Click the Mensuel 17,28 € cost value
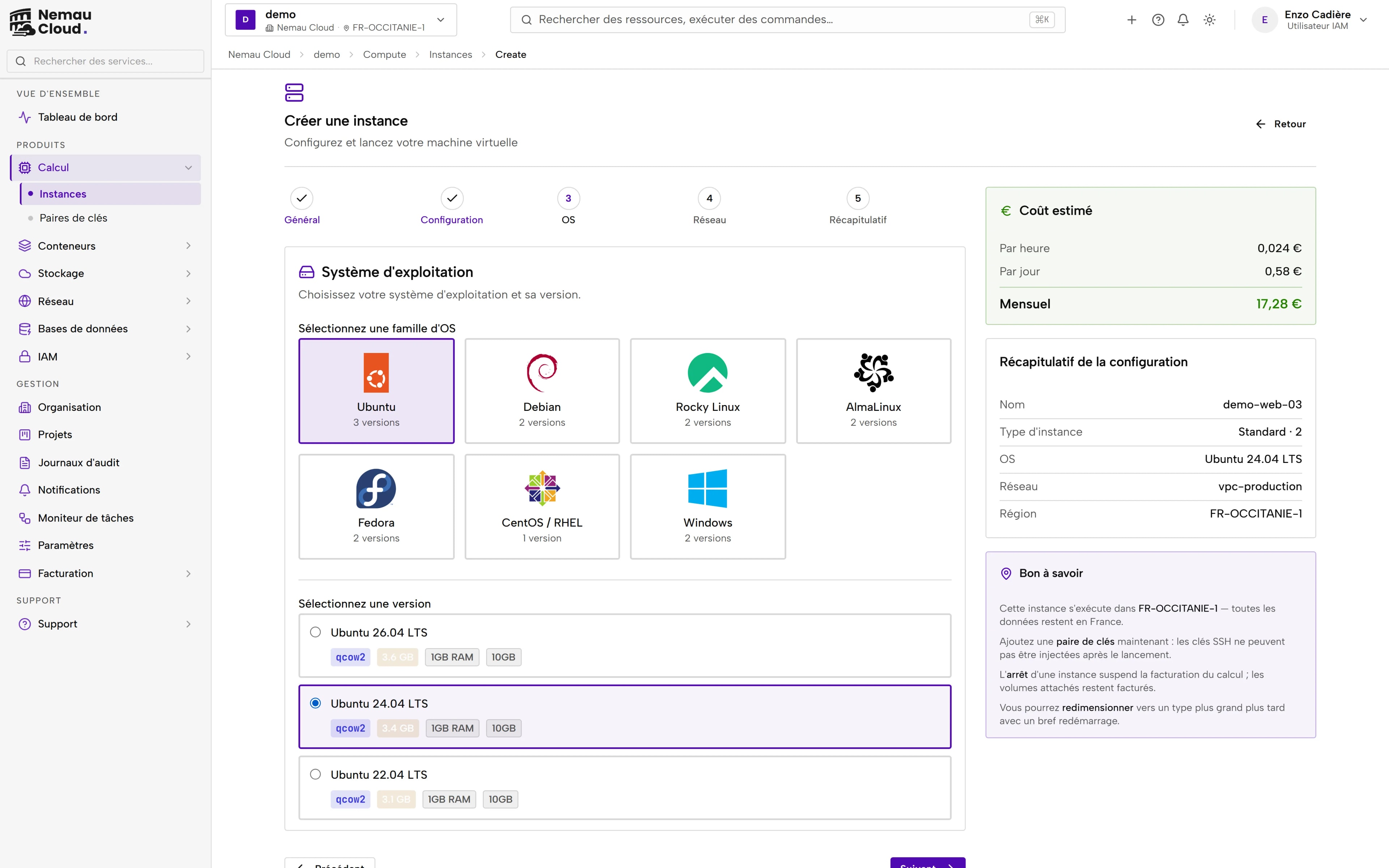This screenshot has height=868, width=1389. 1279,304
